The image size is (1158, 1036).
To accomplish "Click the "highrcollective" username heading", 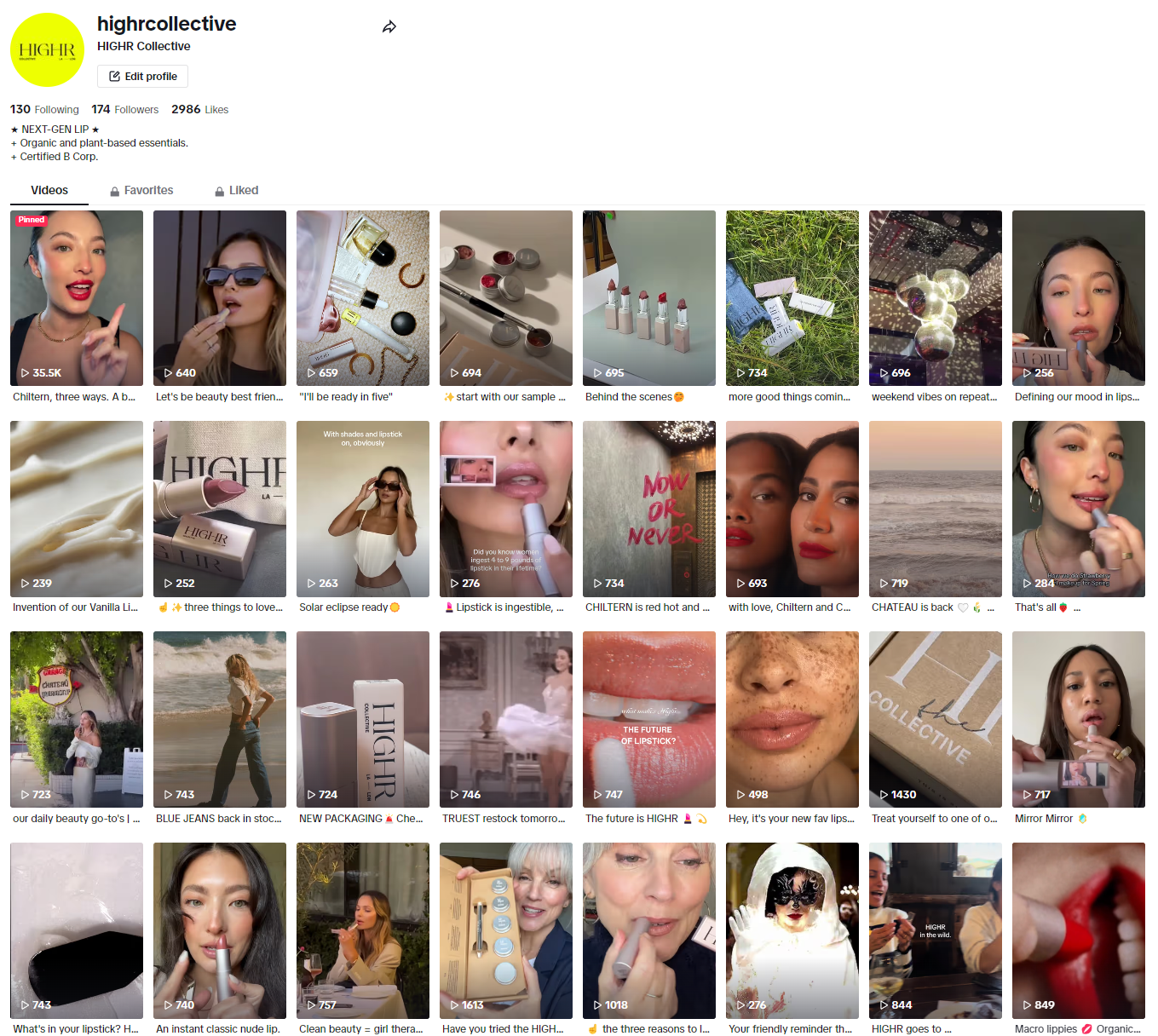I will tap(167, 24).
